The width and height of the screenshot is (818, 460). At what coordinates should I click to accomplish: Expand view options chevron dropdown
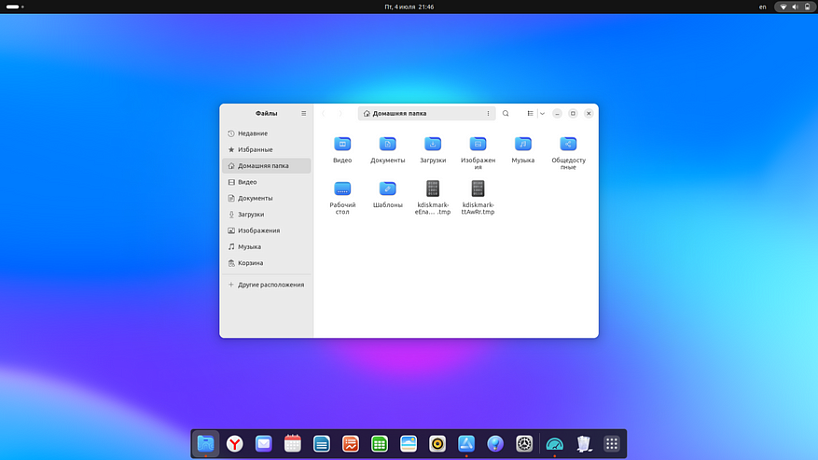tap(542, 114)
